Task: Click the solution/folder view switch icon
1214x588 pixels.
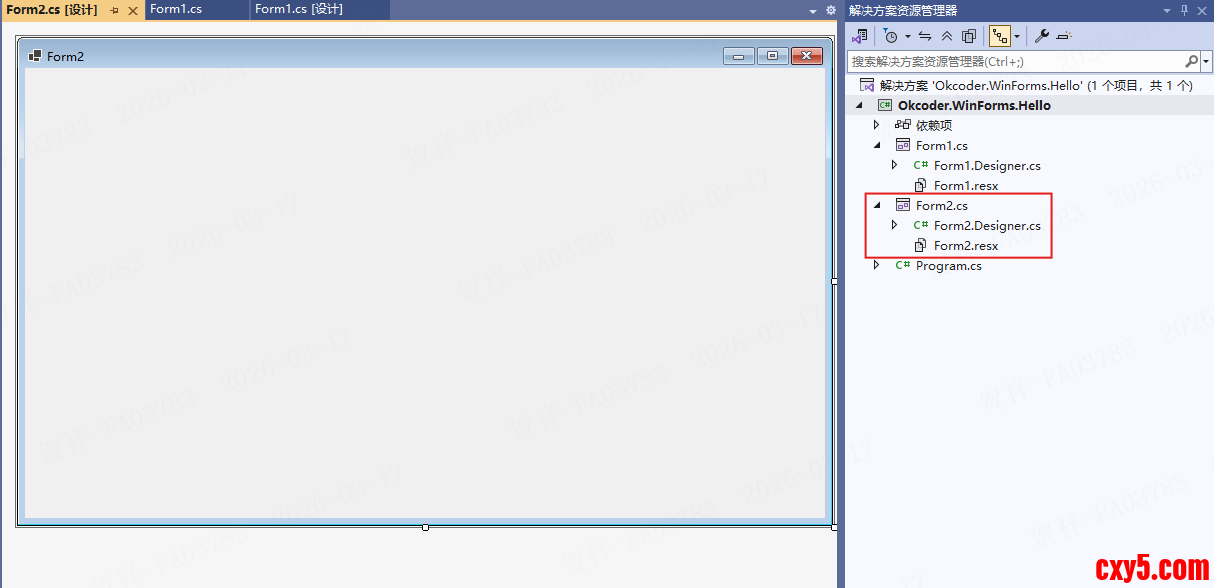Action: [x=859, y=36]
